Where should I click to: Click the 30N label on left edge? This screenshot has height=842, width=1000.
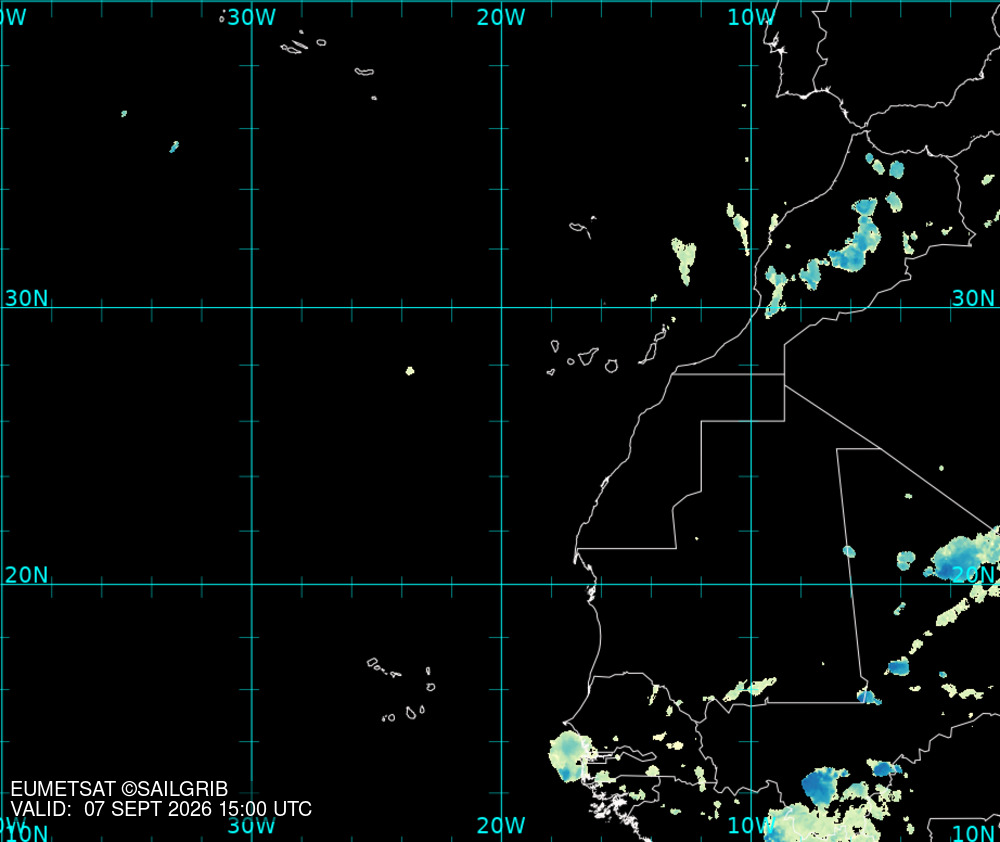point(26,298)
